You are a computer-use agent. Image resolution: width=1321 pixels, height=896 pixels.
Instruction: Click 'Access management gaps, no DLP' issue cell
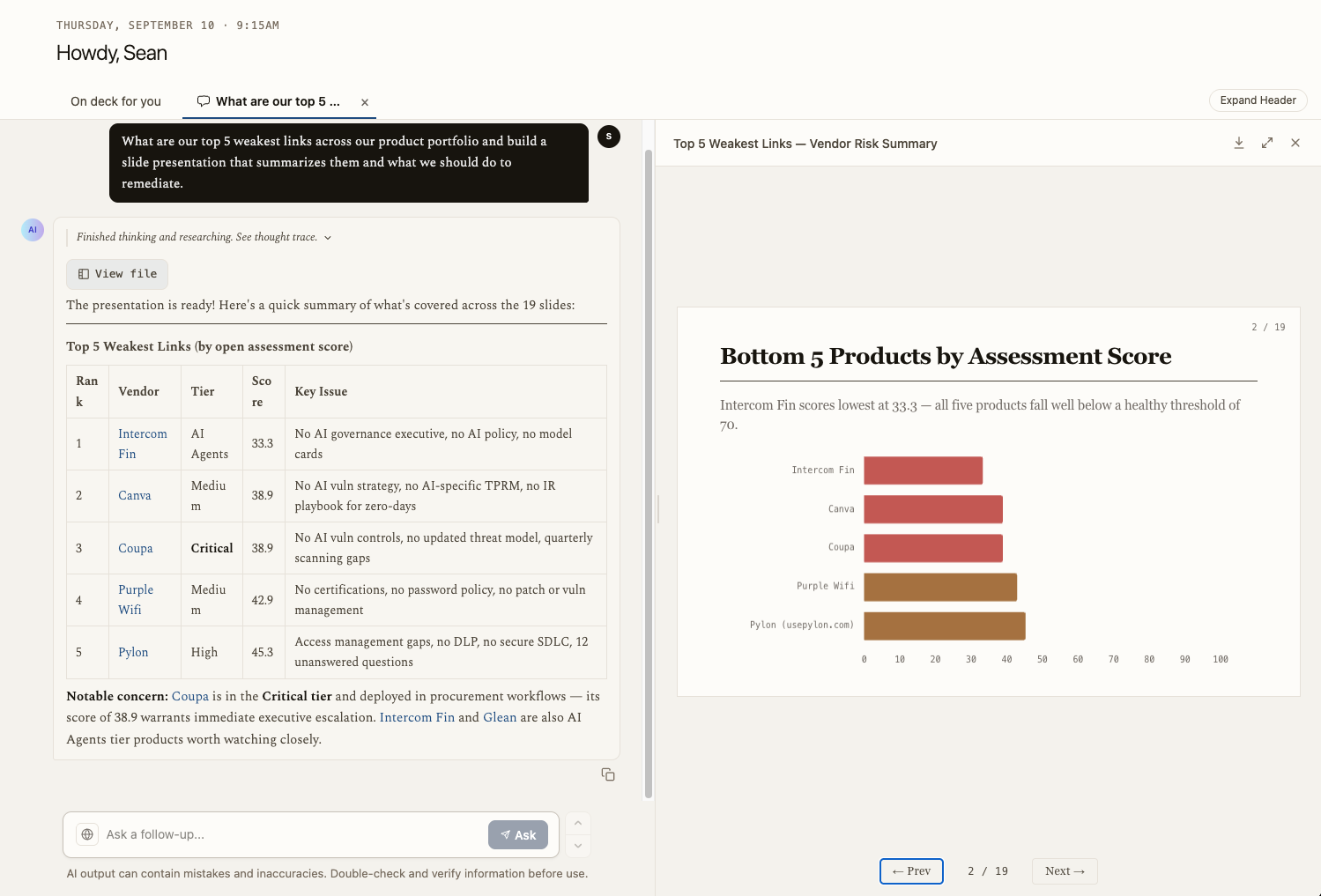(x=446, y=652)
